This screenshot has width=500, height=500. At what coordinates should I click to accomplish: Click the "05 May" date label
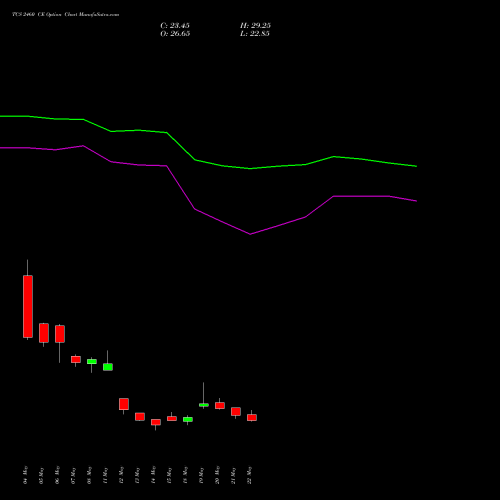click(42, 475)
